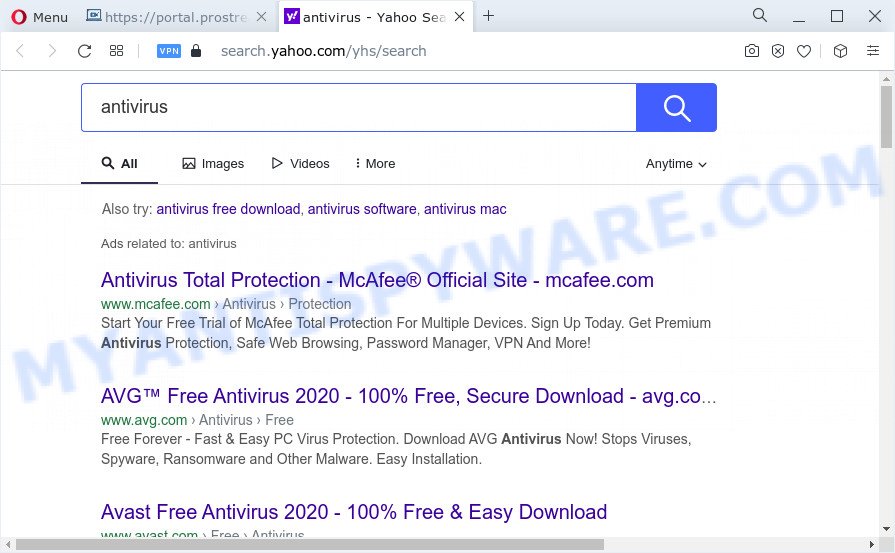Open the Opera Menu button

(39, 17)
